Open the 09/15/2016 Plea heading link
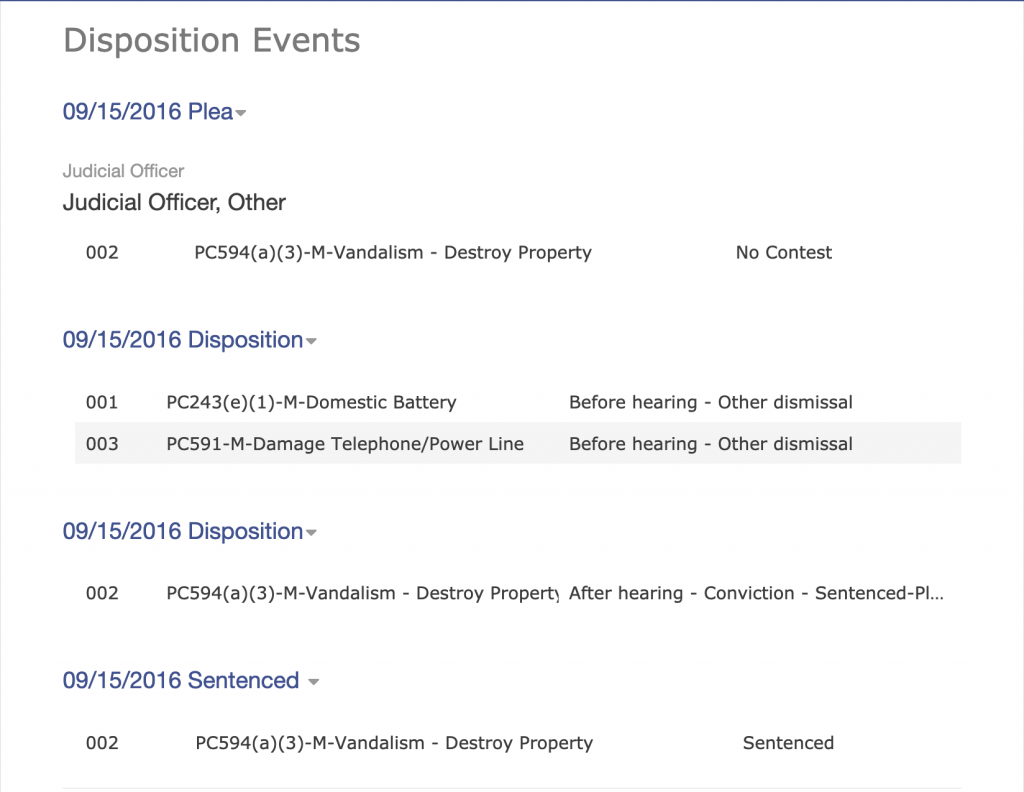Viewport: 1024px width, 792px height. pyautogui.click(x=148, y=112)
